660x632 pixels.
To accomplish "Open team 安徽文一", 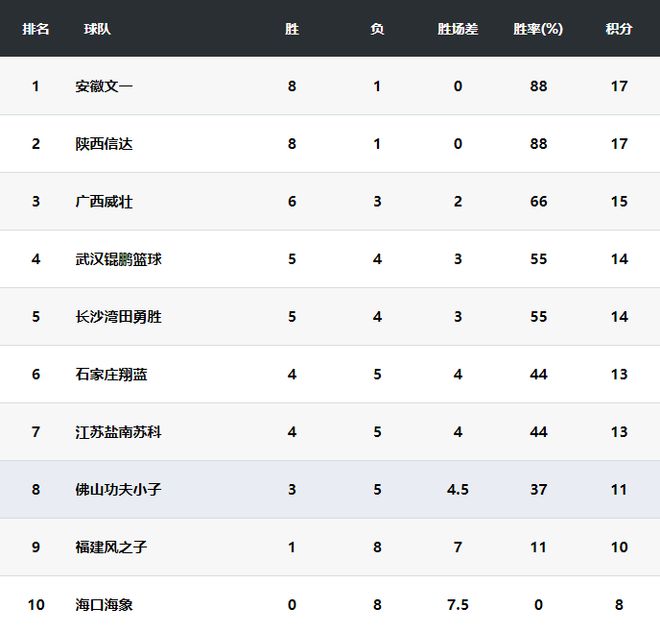I will click(104, 86).
